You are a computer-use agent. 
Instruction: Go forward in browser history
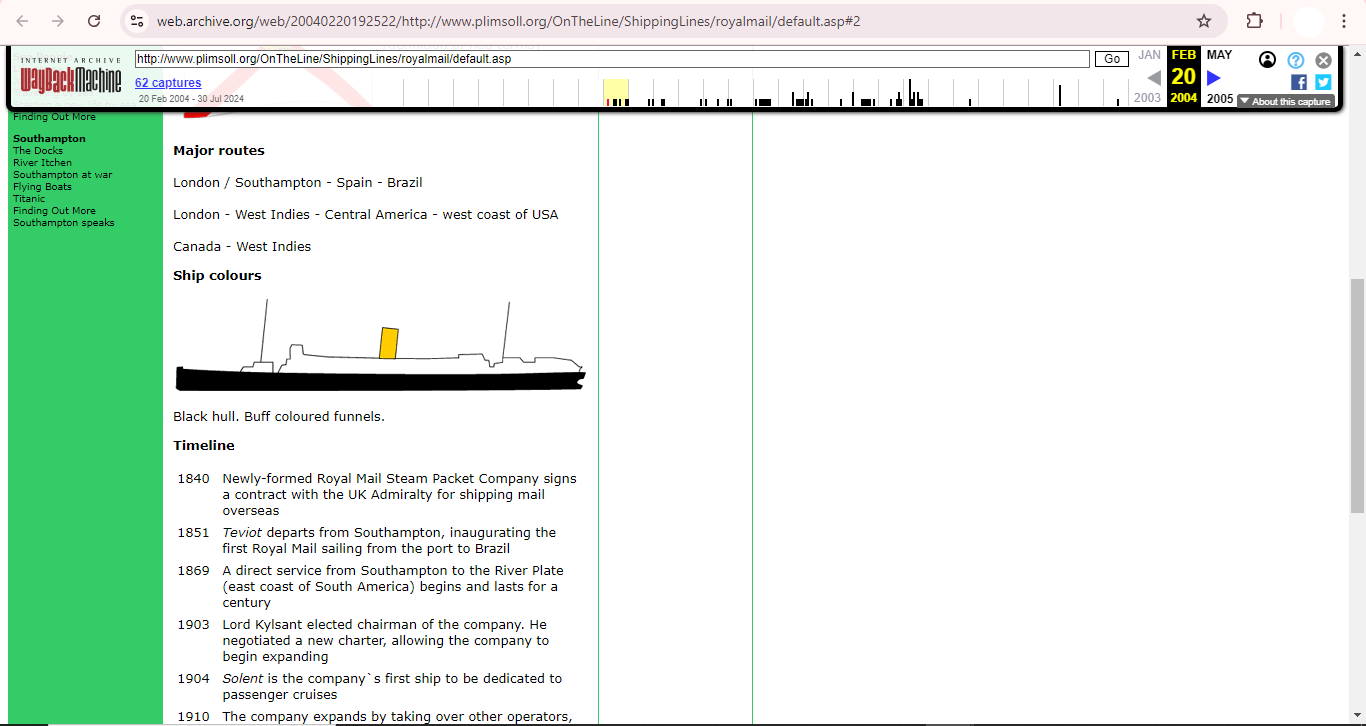[58, 21]
